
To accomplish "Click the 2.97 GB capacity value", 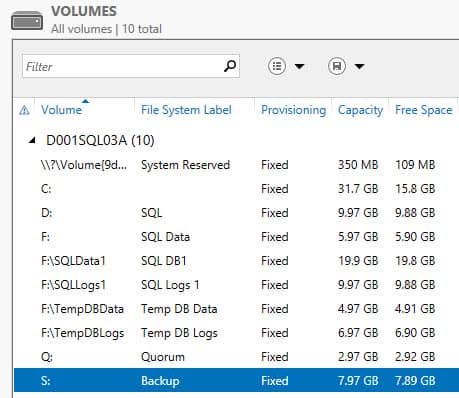I will point(358,357).
